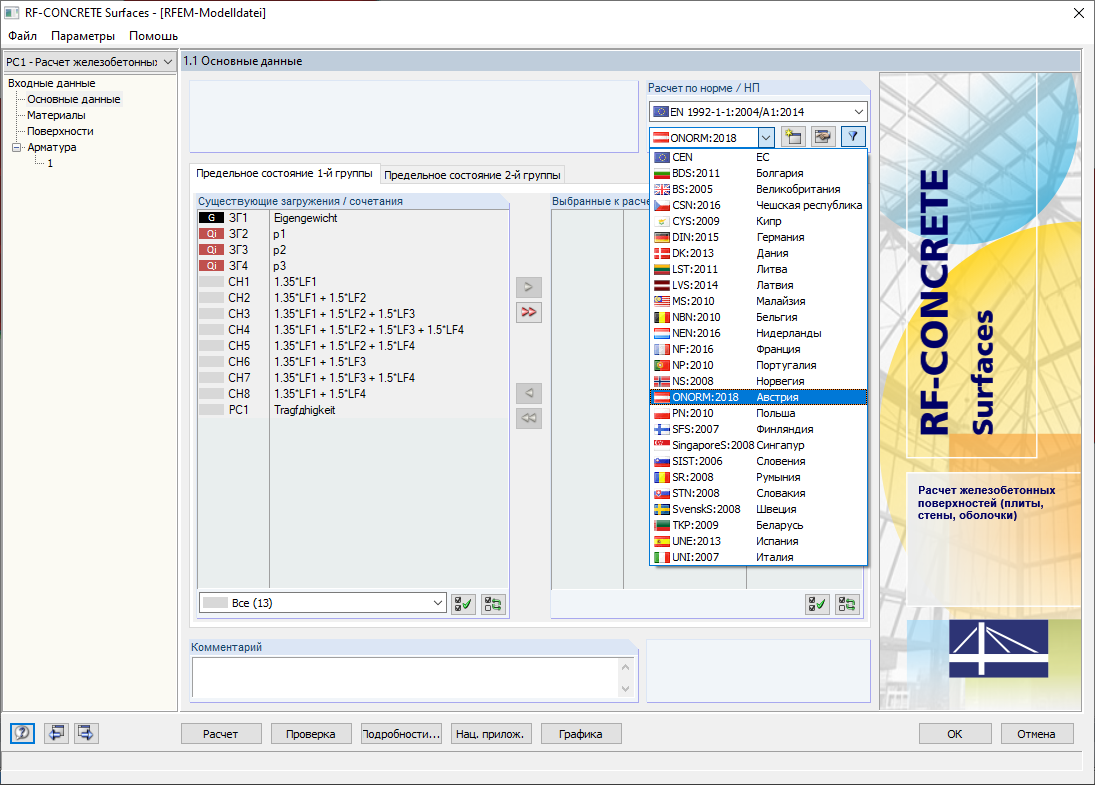Choose CSN:2016 Чешская республика annex
This screenshot has width=1095, height=785.
click(x=758, y=205)
